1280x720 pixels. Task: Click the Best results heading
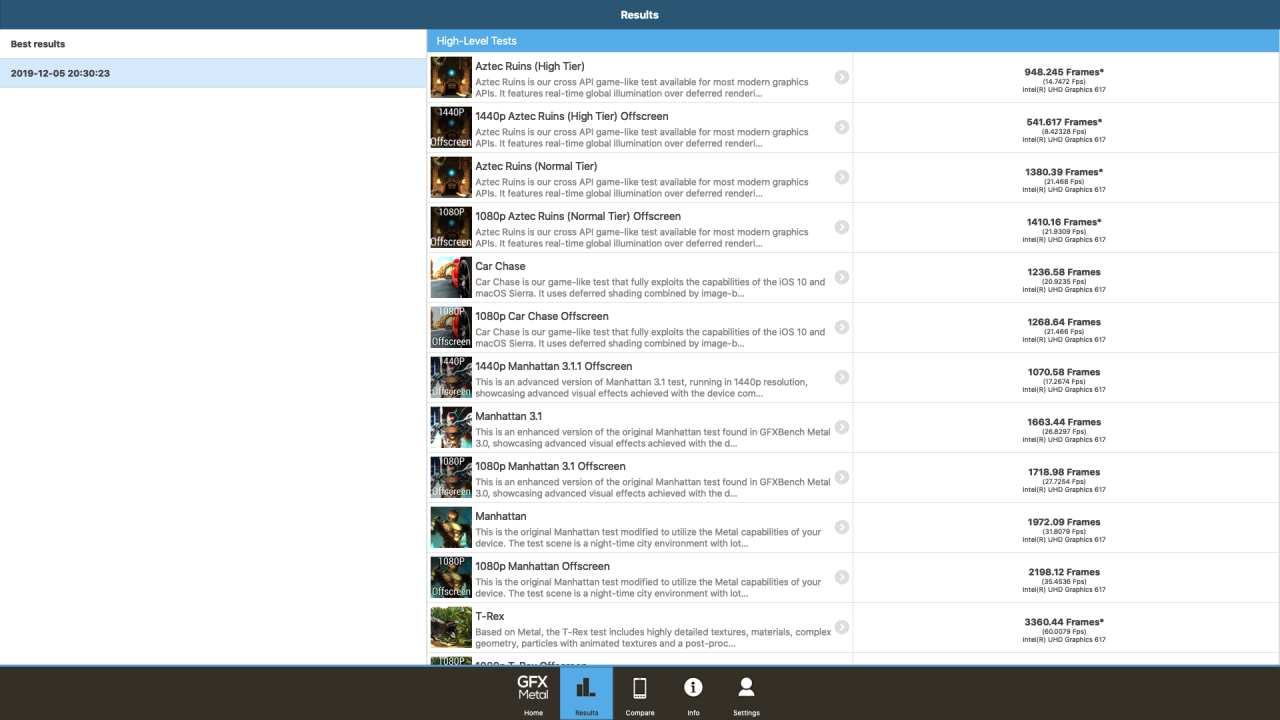click(x=38, y=44)
